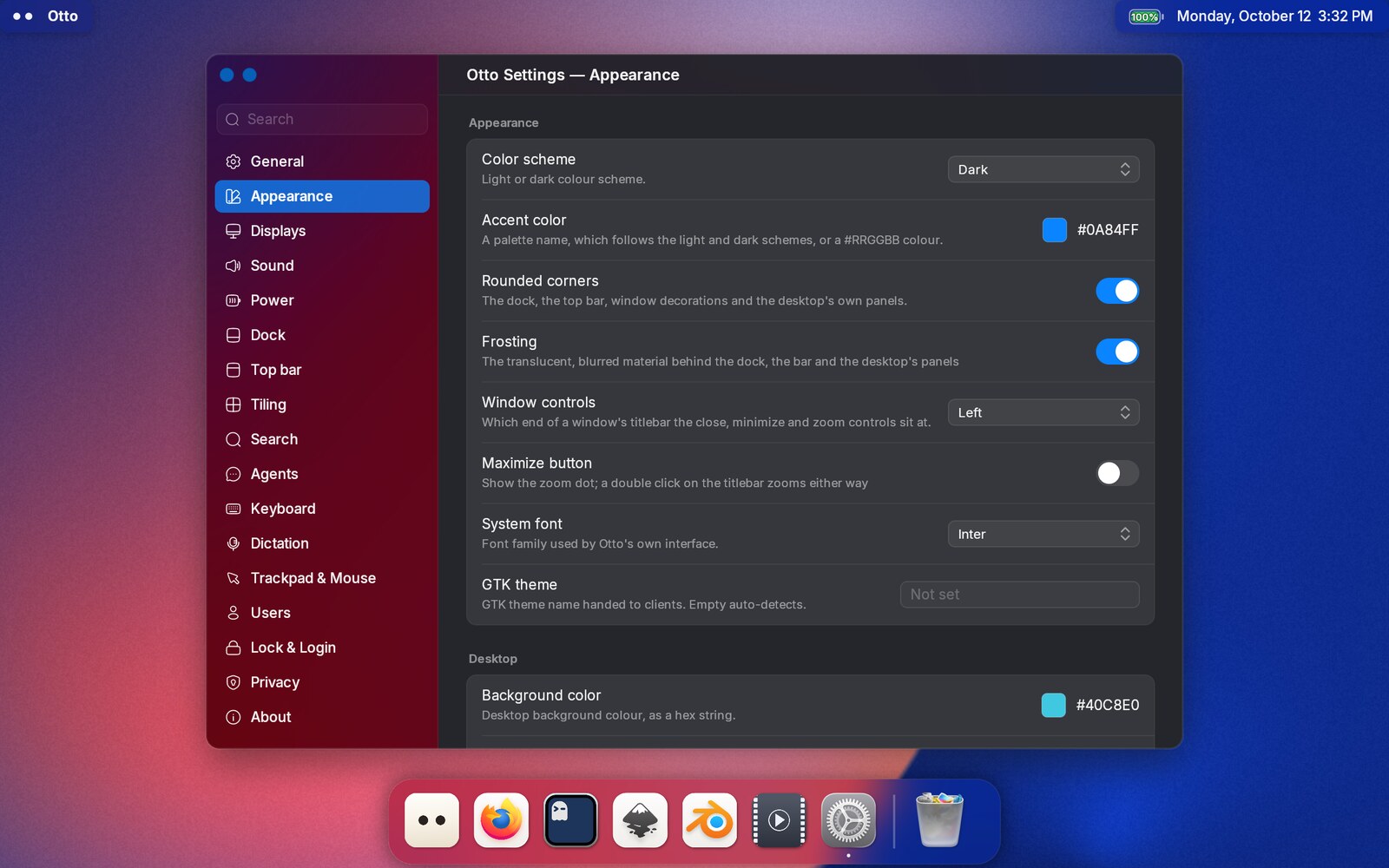Open the two-dots Otto app in dock
This screenshot has height=868, width=1389.
[x=431, y=820]
